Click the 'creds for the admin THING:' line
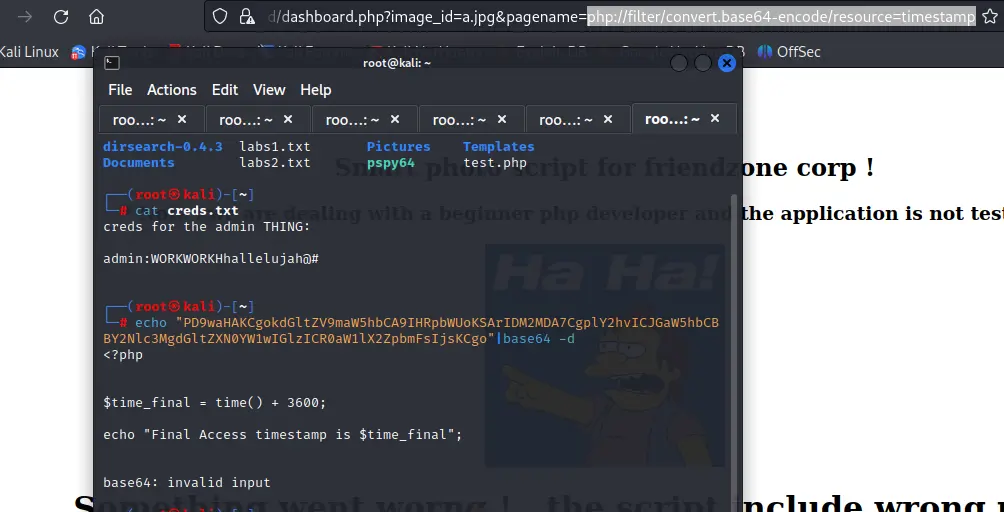Screen dimensions: 1004x512 click(207, 227)
